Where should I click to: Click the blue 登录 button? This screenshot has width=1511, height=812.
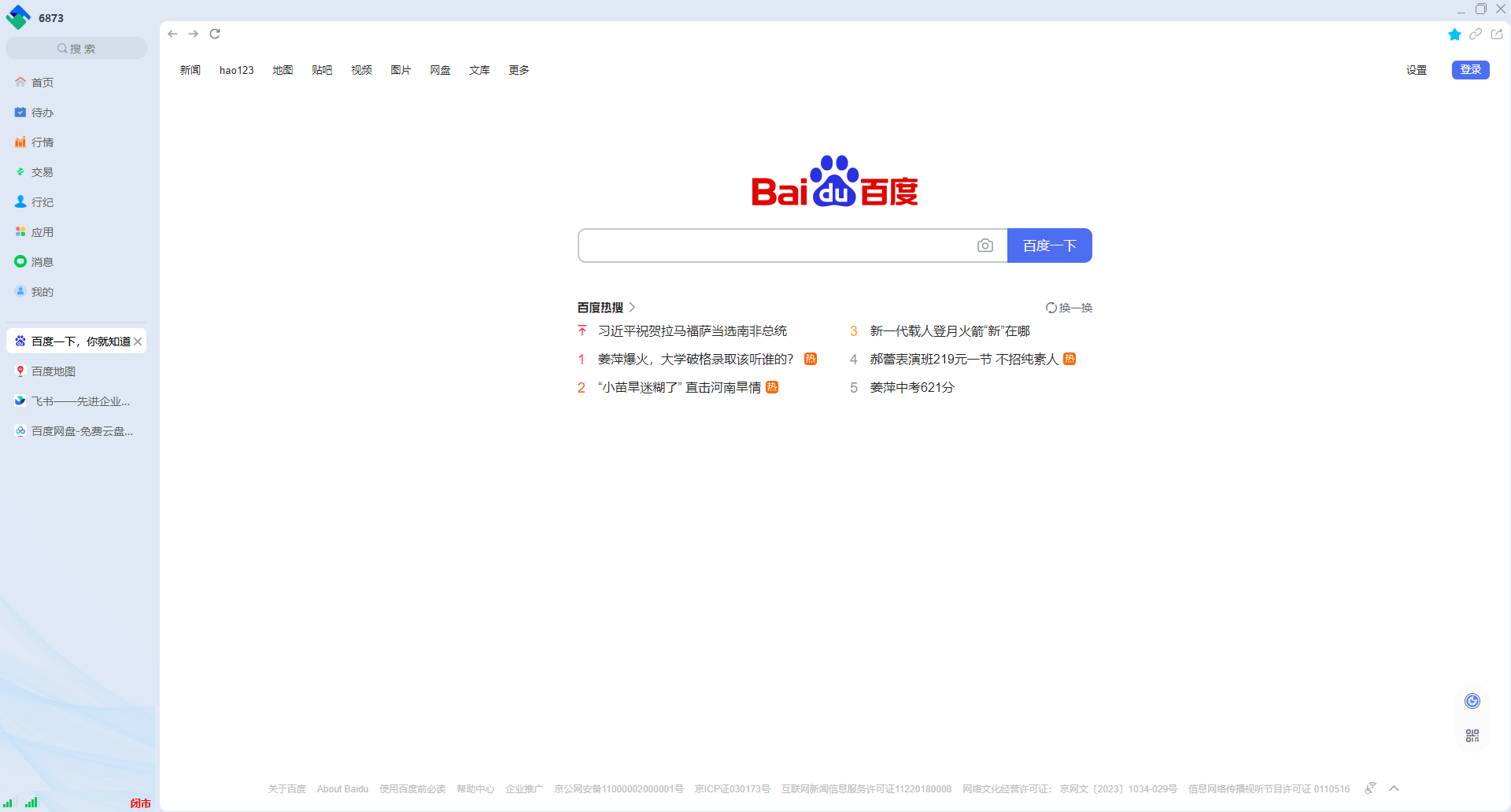[x=1471, y=70]
